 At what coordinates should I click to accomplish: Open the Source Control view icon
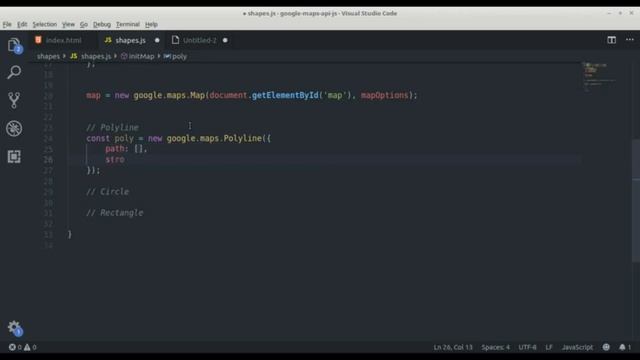coord(14,100)
